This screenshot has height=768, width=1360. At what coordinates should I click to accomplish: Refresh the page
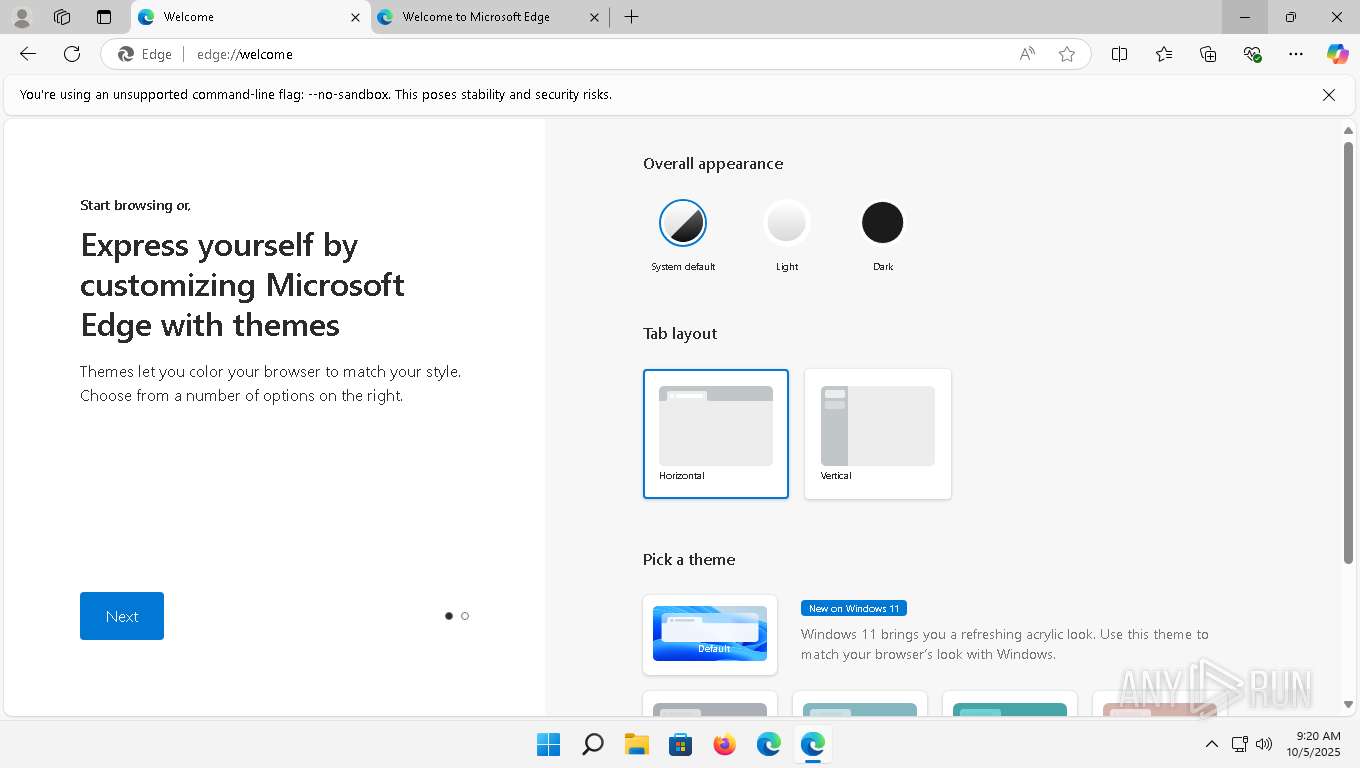(x=72, y=54)
